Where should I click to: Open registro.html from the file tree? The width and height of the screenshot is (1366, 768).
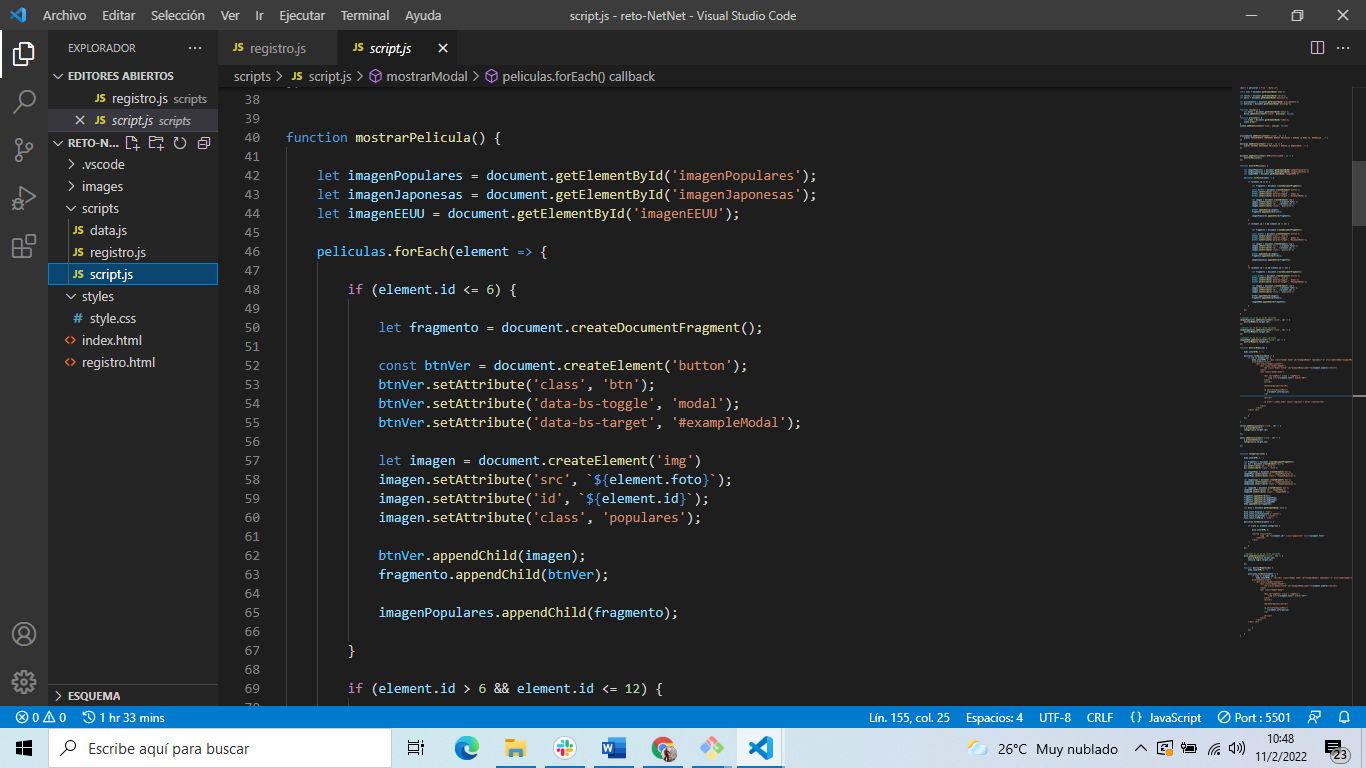[132, 363]
